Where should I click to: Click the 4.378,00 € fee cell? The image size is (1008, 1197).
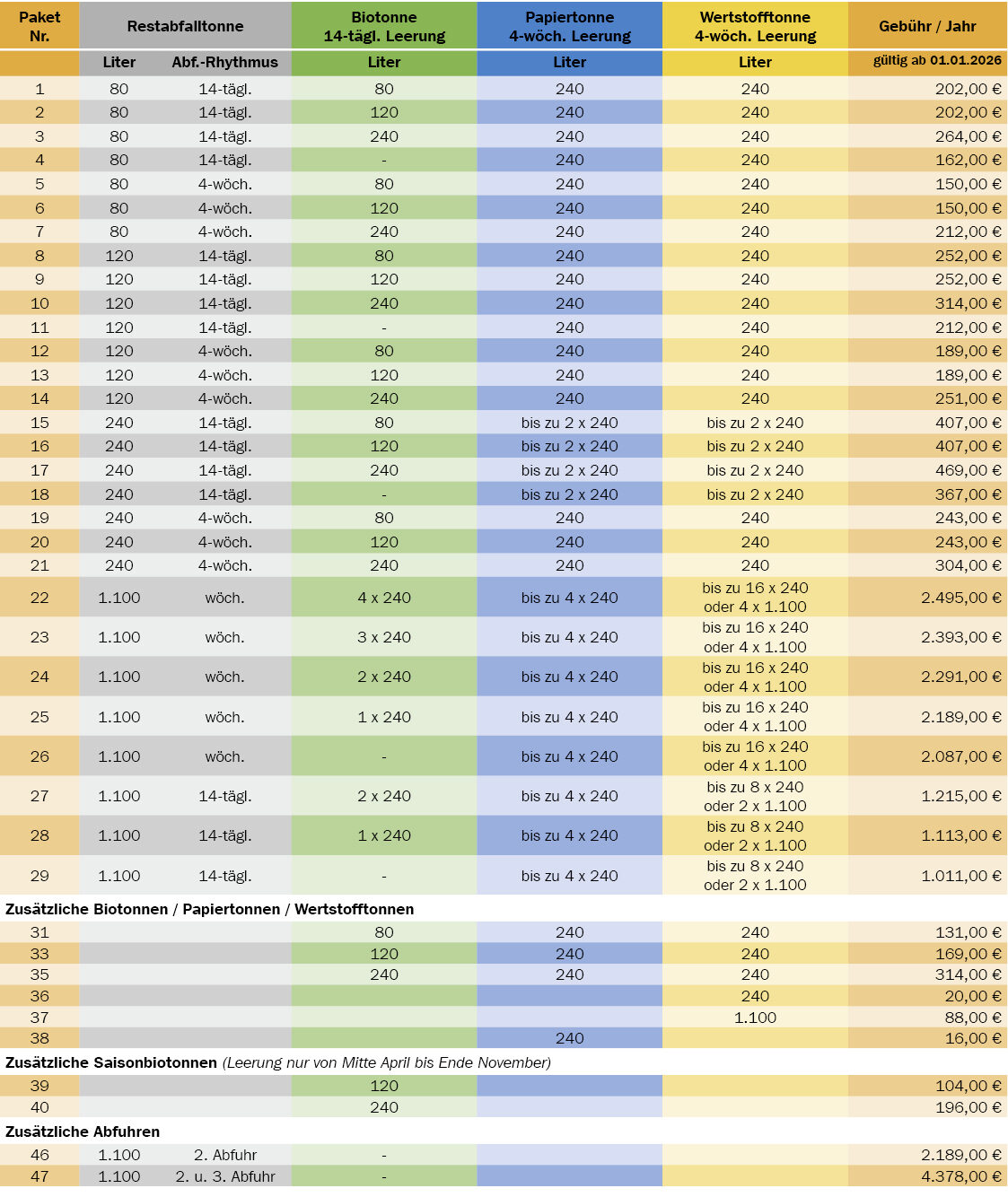[x=960, y=1176]
